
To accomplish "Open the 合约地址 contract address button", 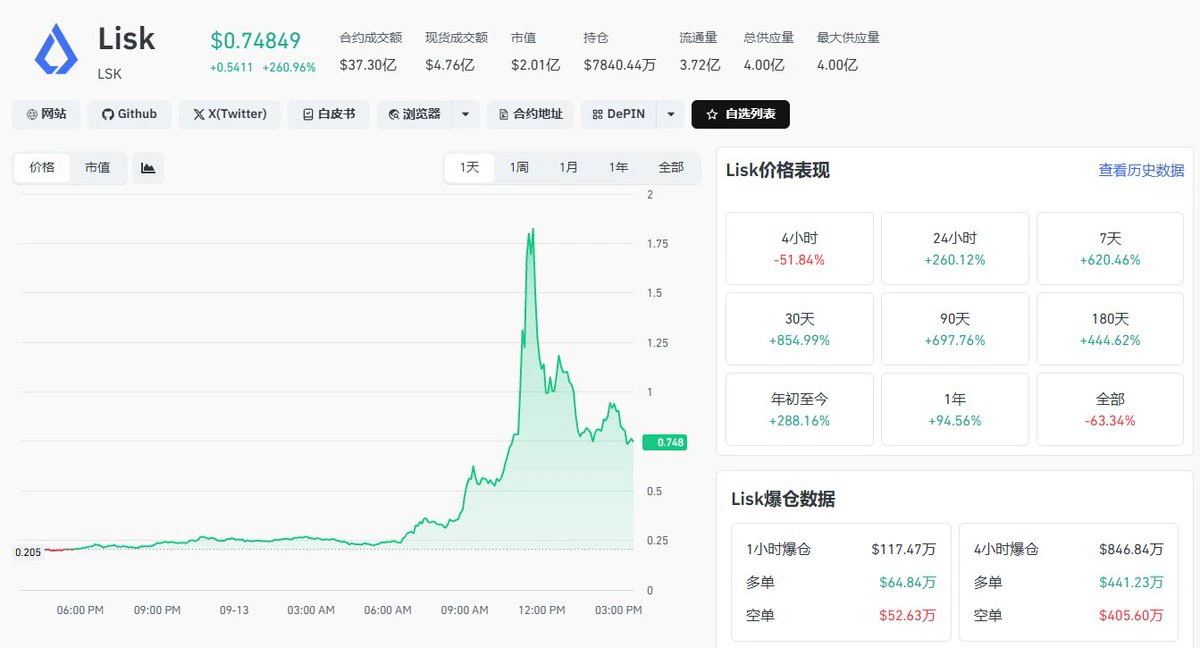I will pyautogui.click(x=530, y=114).
